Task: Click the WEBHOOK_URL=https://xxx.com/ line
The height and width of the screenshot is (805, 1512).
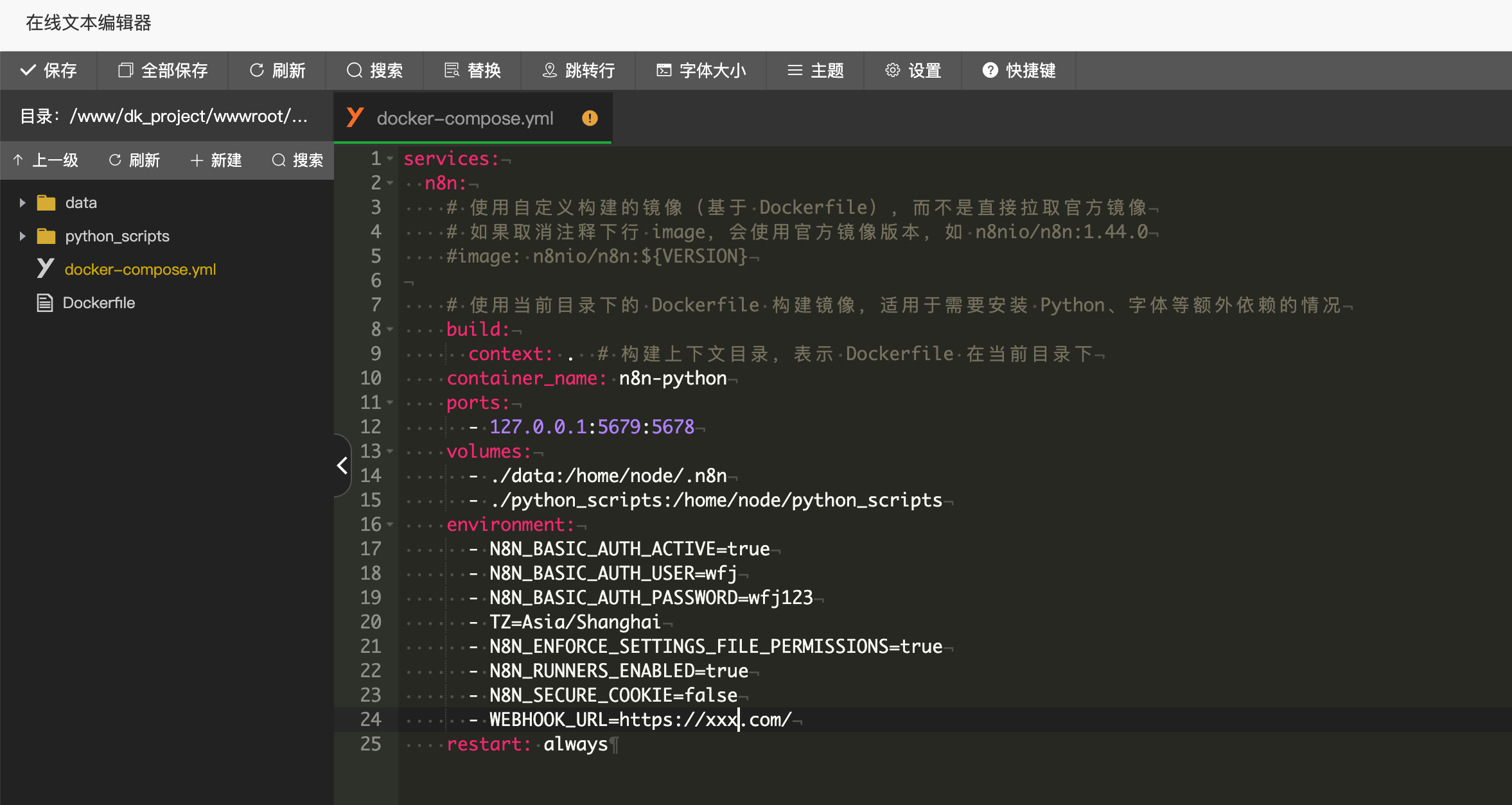Action: 640,720
